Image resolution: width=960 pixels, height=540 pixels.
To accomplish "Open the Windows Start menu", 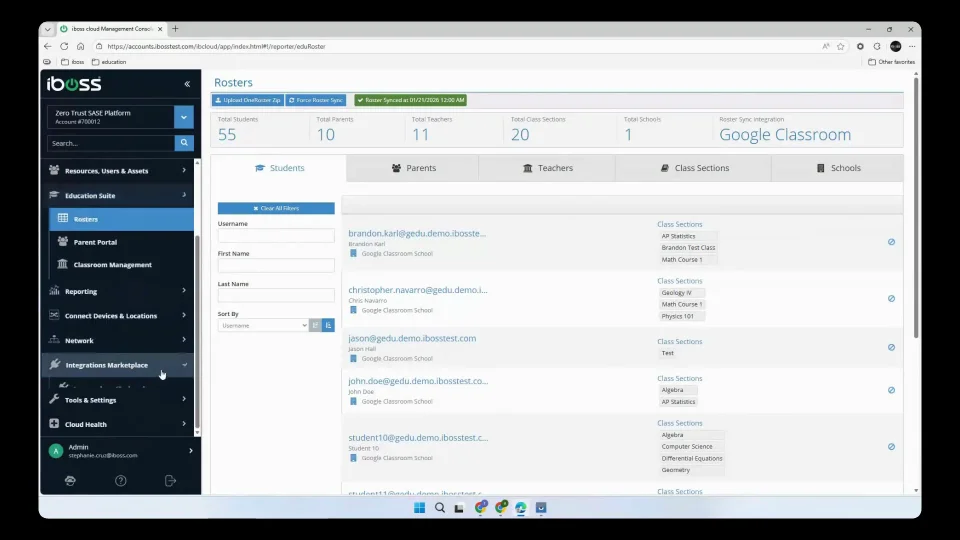I will click(x=419, y=508).
